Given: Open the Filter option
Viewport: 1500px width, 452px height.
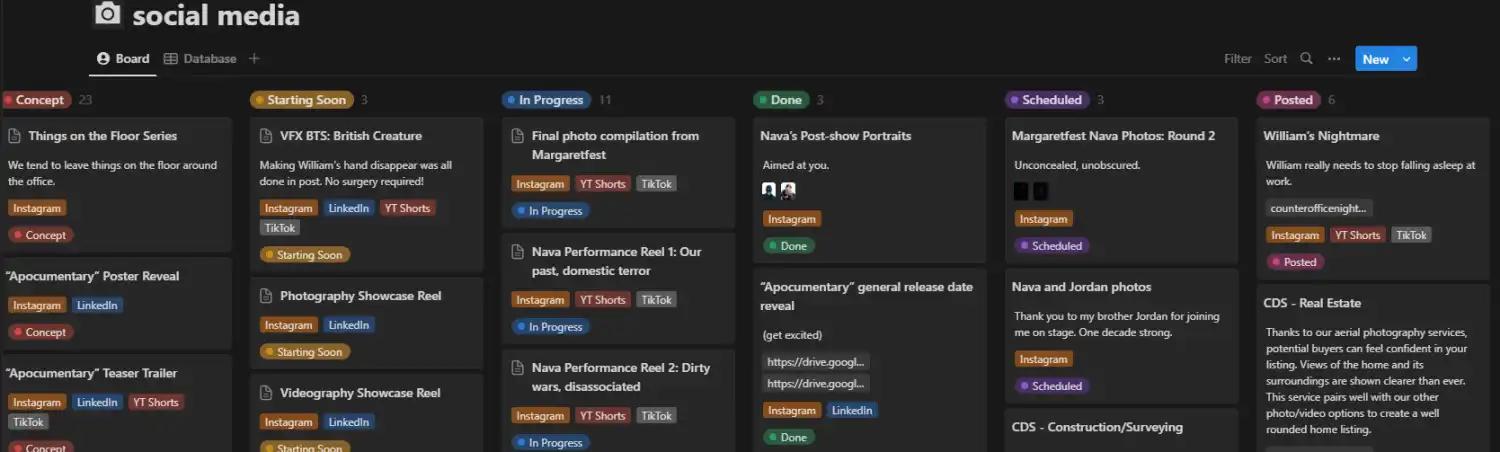Looking at the screenshot, I should click(1238, 59).
